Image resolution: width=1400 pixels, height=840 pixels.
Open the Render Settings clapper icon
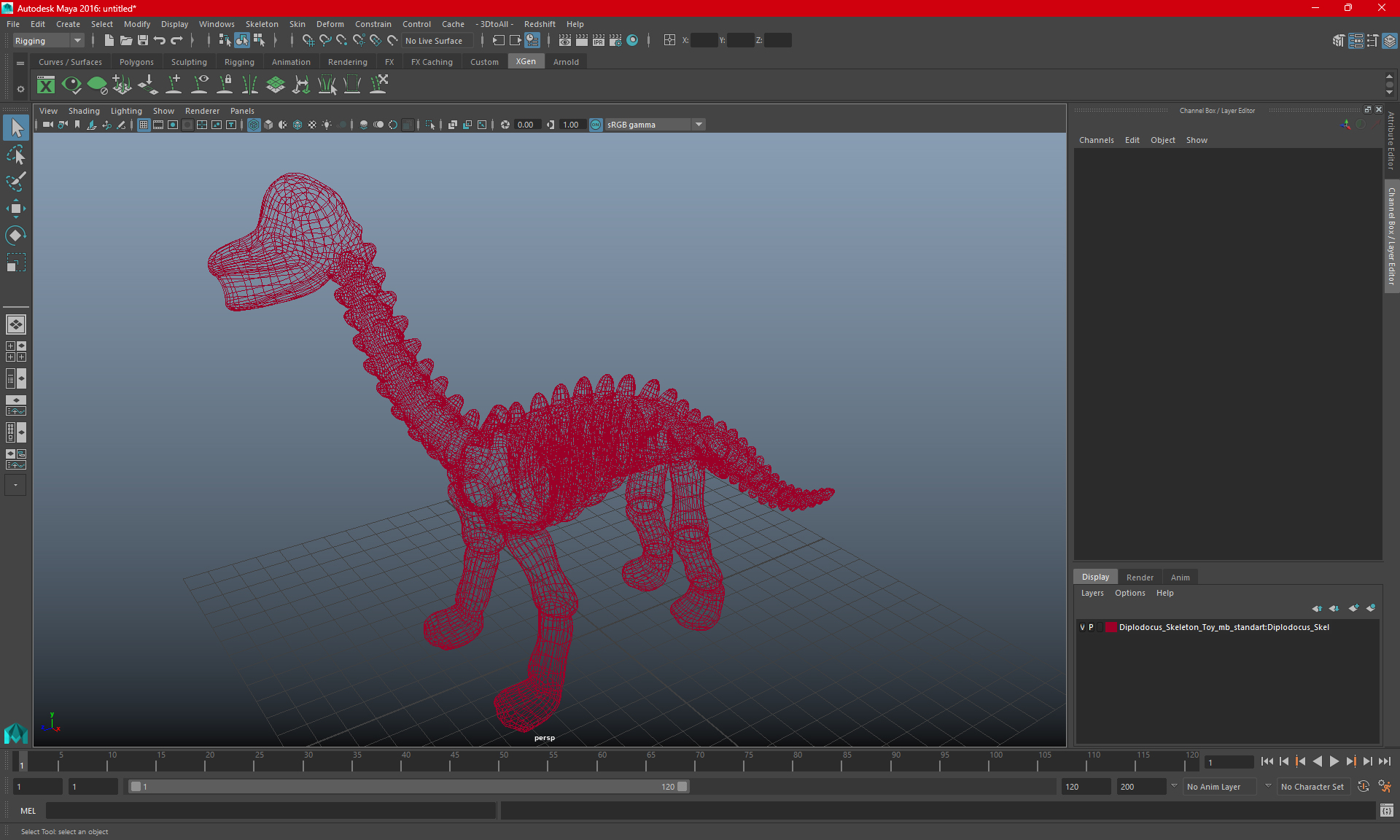click(x=615, y=41)
